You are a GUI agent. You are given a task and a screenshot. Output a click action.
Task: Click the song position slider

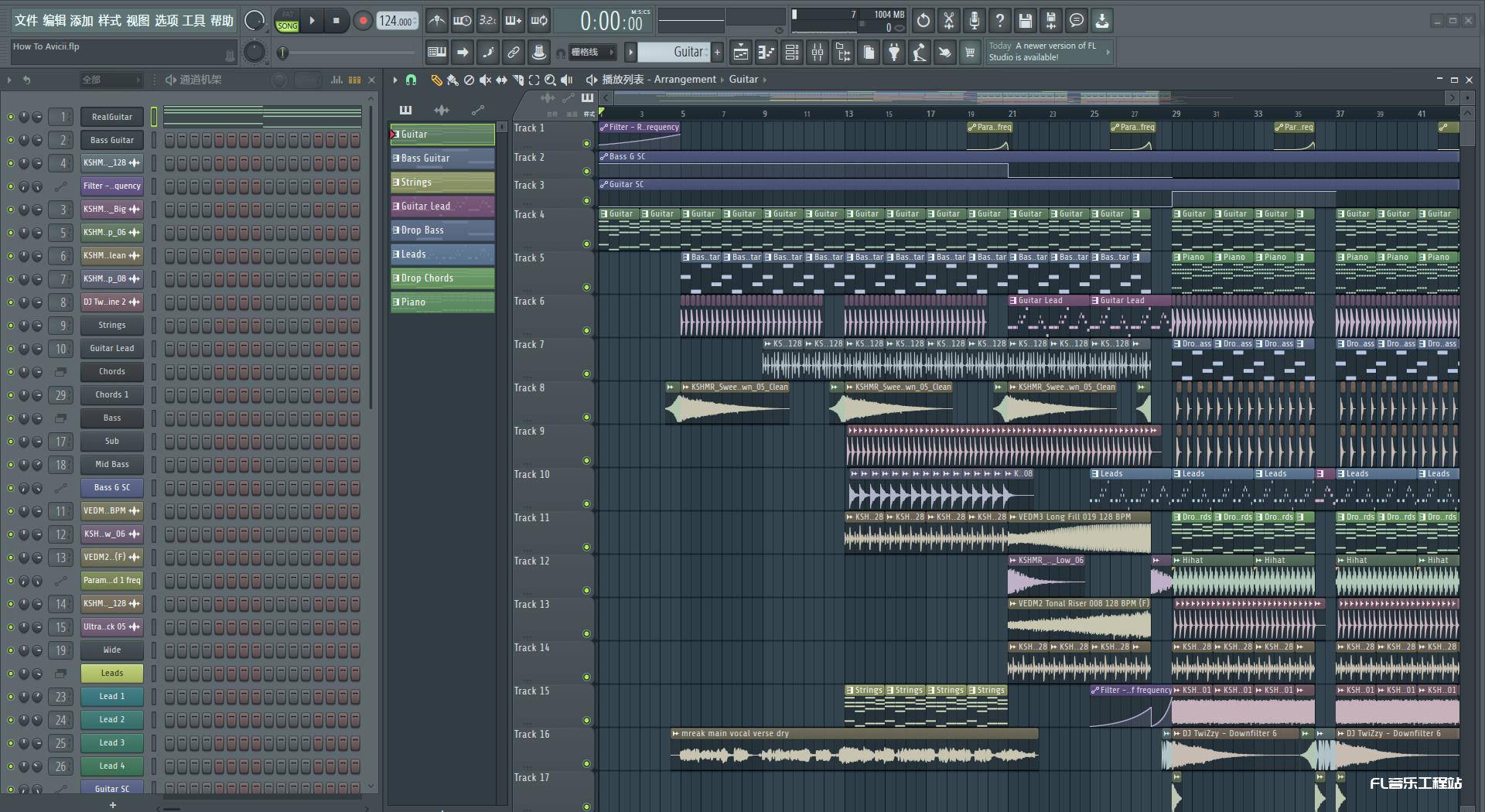click(x=346, y=53)
